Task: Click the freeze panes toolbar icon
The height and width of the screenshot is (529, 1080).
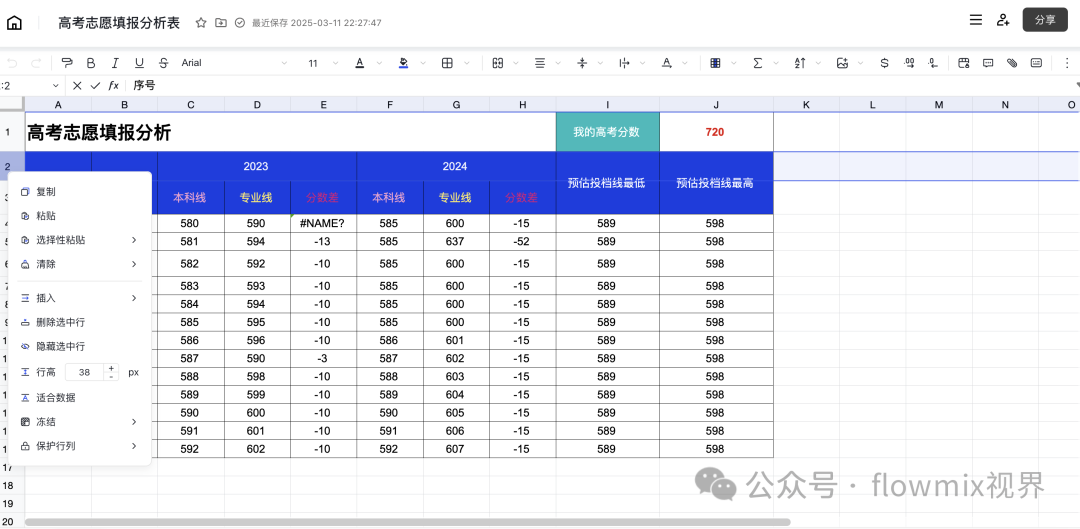Action: coord(964,63)
